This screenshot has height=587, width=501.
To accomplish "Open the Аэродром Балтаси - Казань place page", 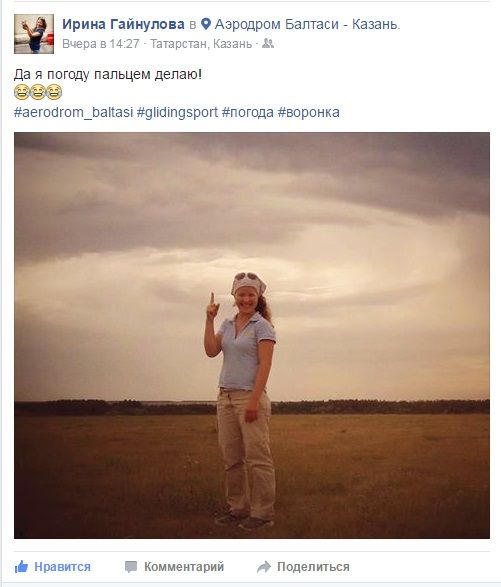I will point(307,24).
